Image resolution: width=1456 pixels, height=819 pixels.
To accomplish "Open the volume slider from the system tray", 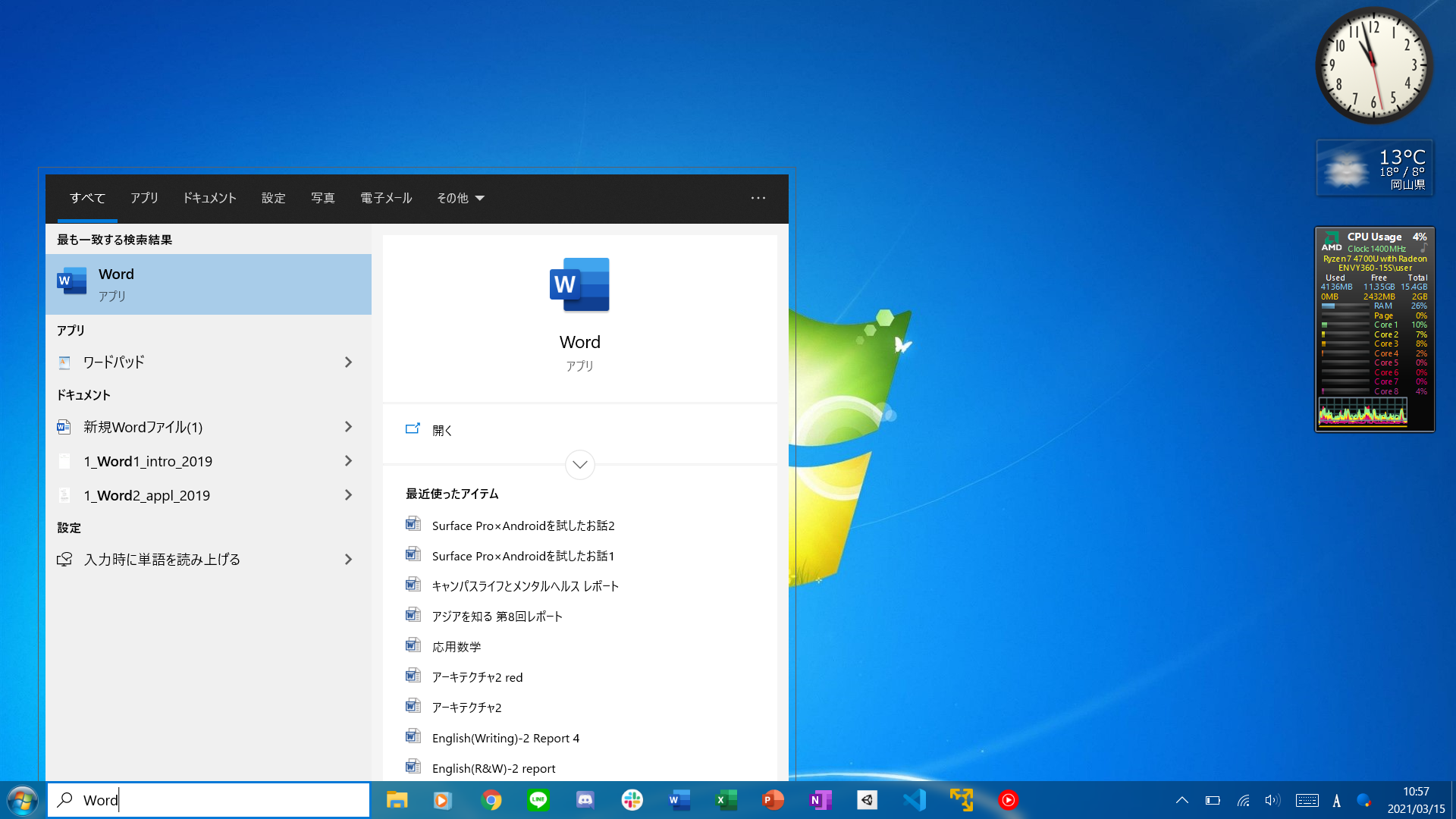I will point(1272,799).
